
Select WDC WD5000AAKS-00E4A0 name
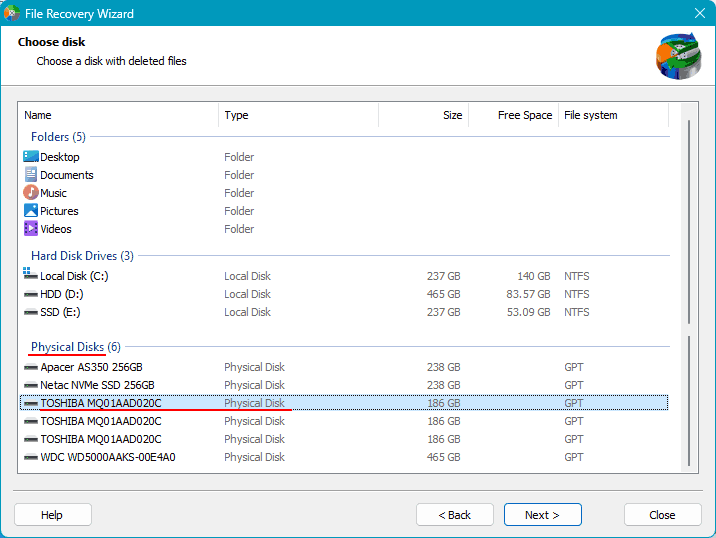point(108,457)
